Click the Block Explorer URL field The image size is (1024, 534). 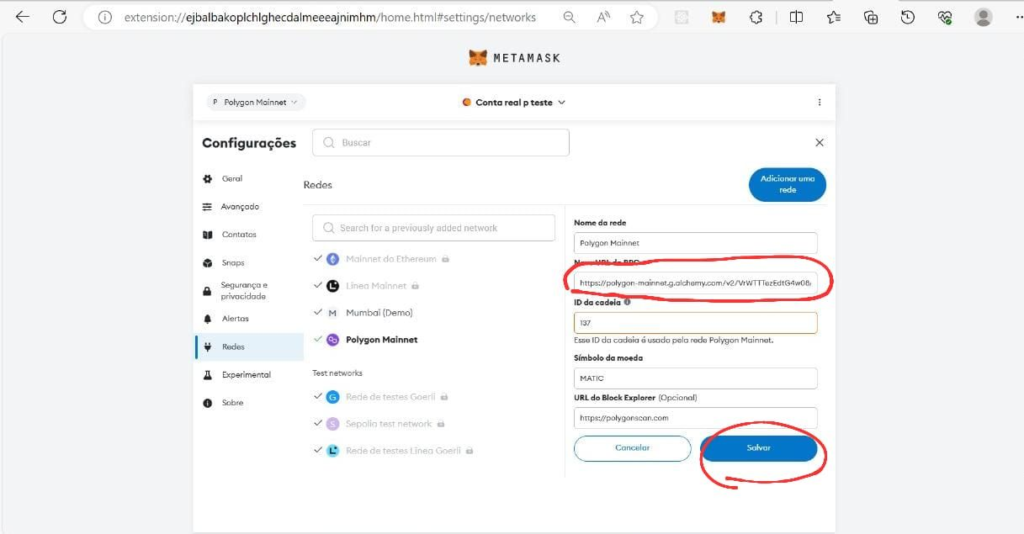[696, 418]
